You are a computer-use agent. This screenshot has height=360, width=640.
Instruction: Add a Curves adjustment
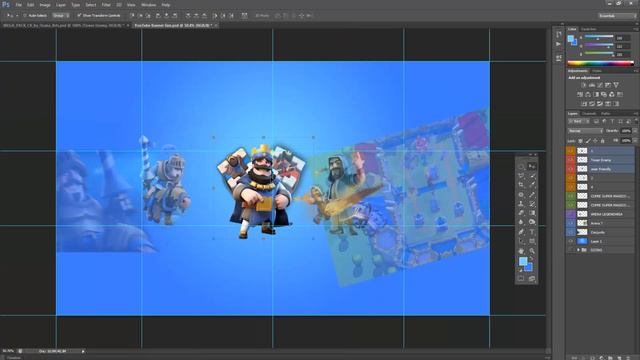[x=600, y=85]
